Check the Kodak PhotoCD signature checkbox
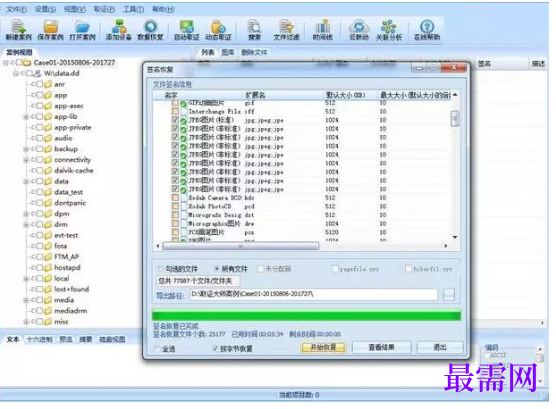The image size is (556, 409). 175,206
